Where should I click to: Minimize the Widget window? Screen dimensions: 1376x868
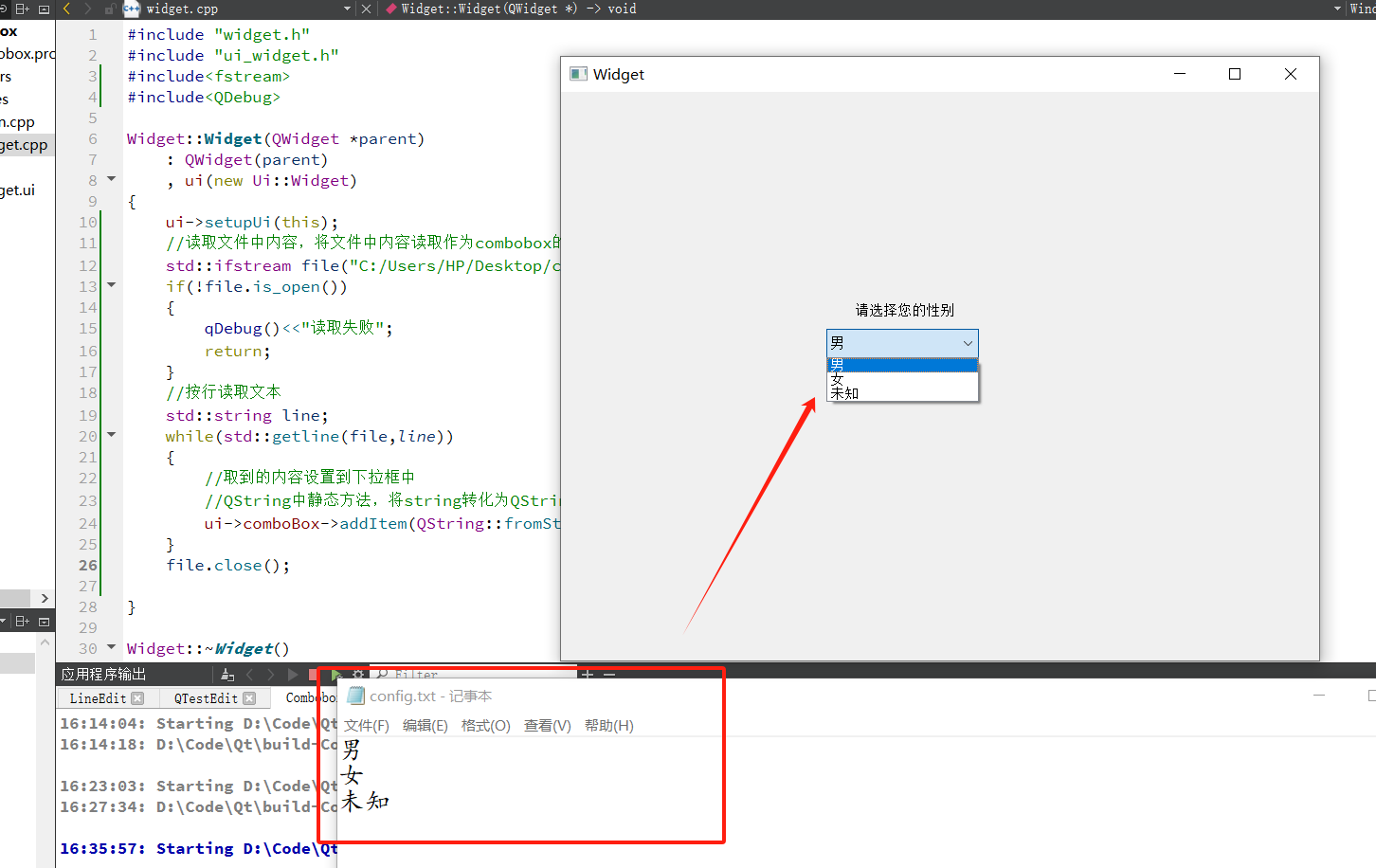pos(1180,74)
